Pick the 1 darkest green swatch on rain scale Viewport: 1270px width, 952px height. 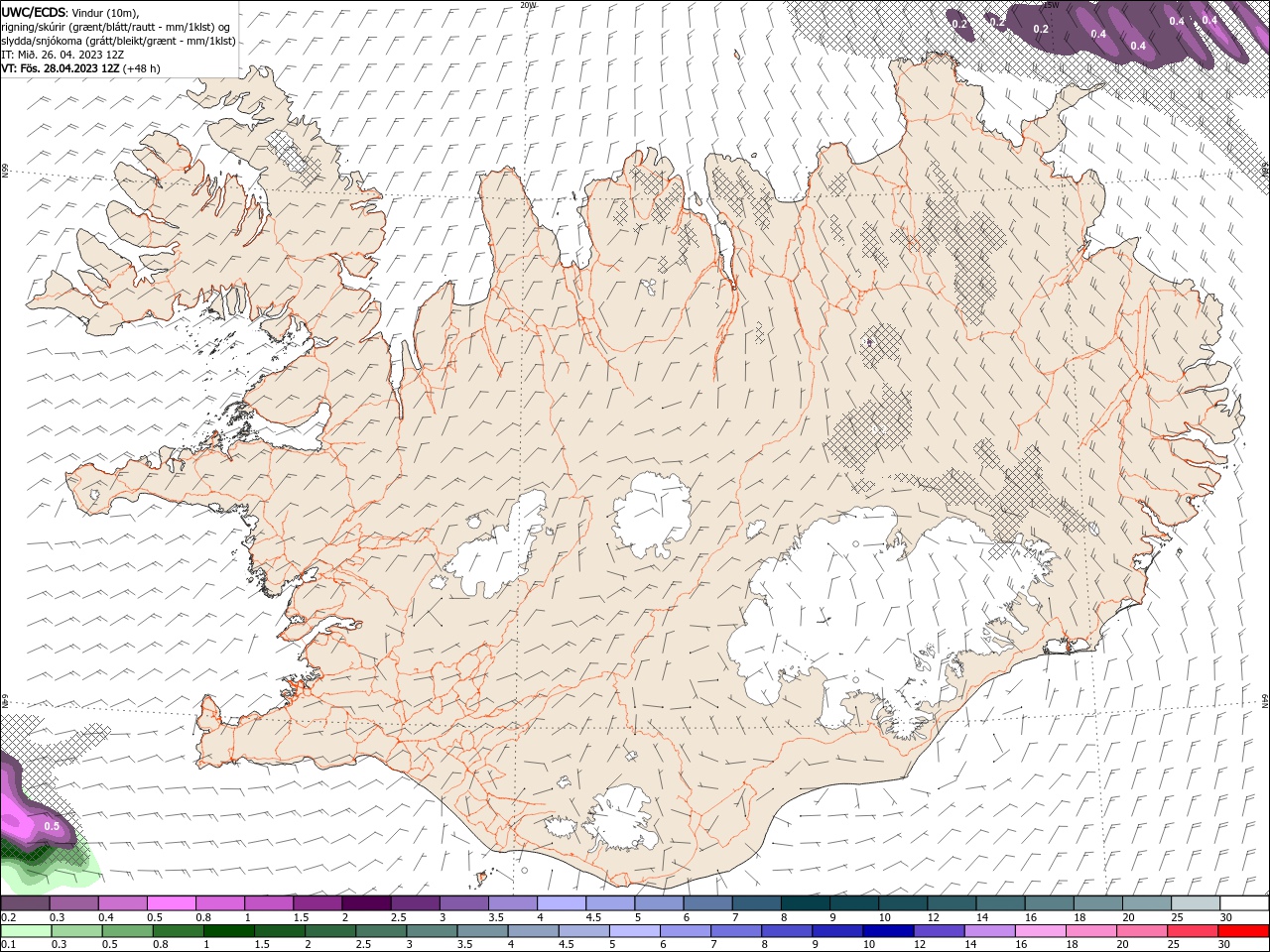pyautogui.click(x=230, y=931)
